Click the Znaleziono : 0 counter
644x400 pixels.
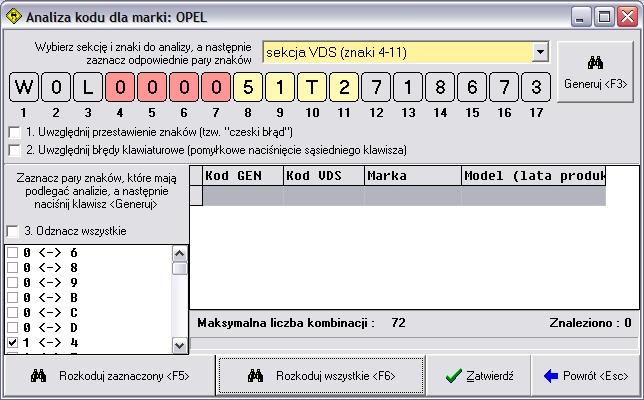(x=590, y=323)
